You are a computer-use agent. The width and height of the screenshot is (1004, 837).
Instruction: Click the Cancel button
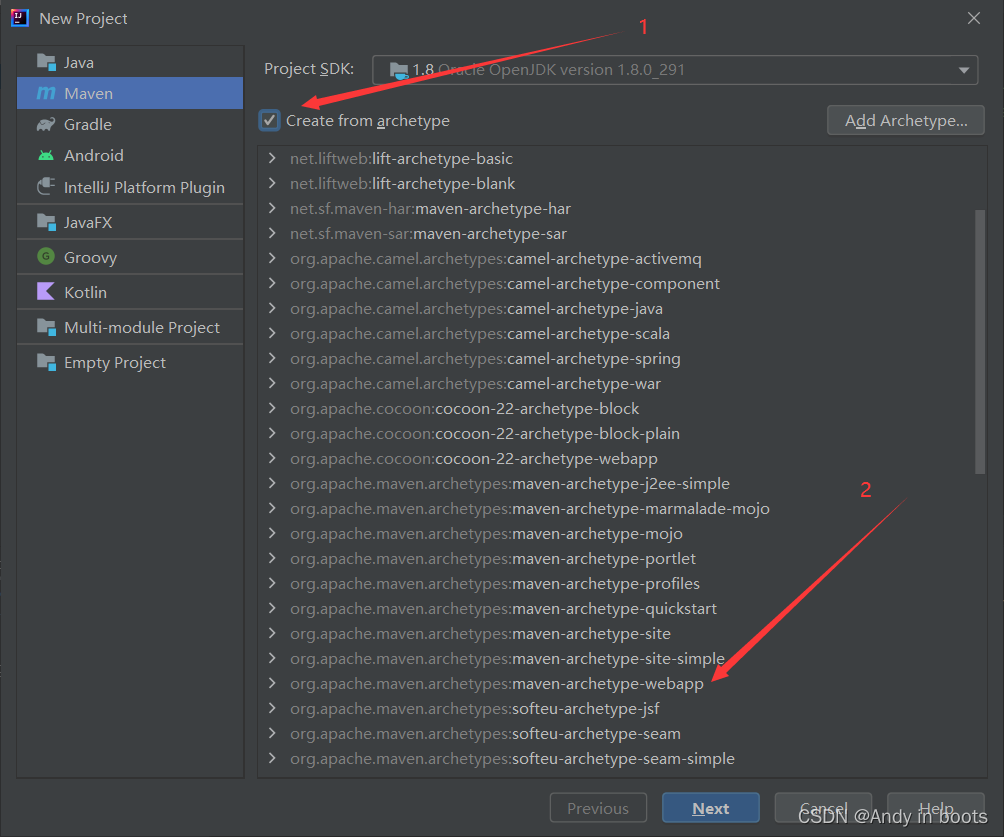tap(823, 808)
